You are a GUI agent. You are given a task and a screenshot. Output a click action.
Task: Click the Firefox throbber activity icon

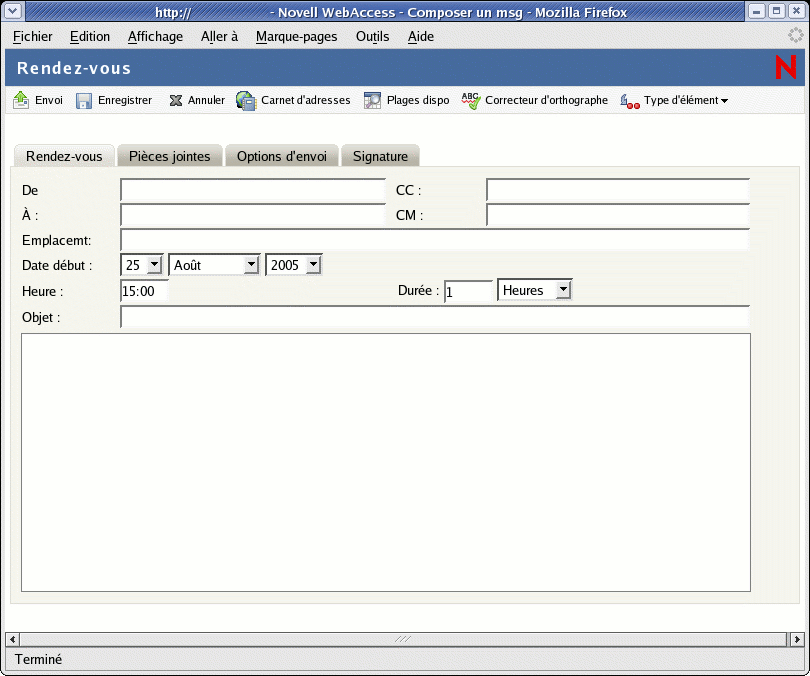(x=796, y=36)
